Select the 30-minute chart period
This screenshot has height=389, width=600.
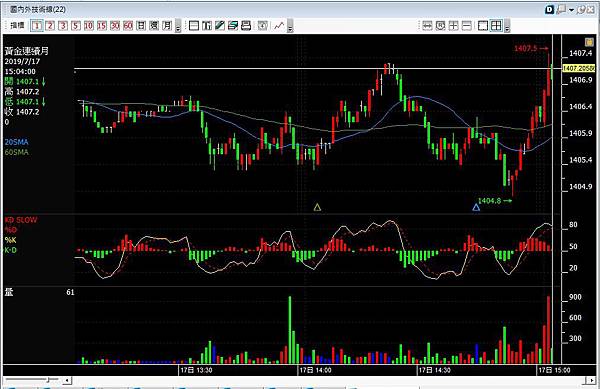115,26
